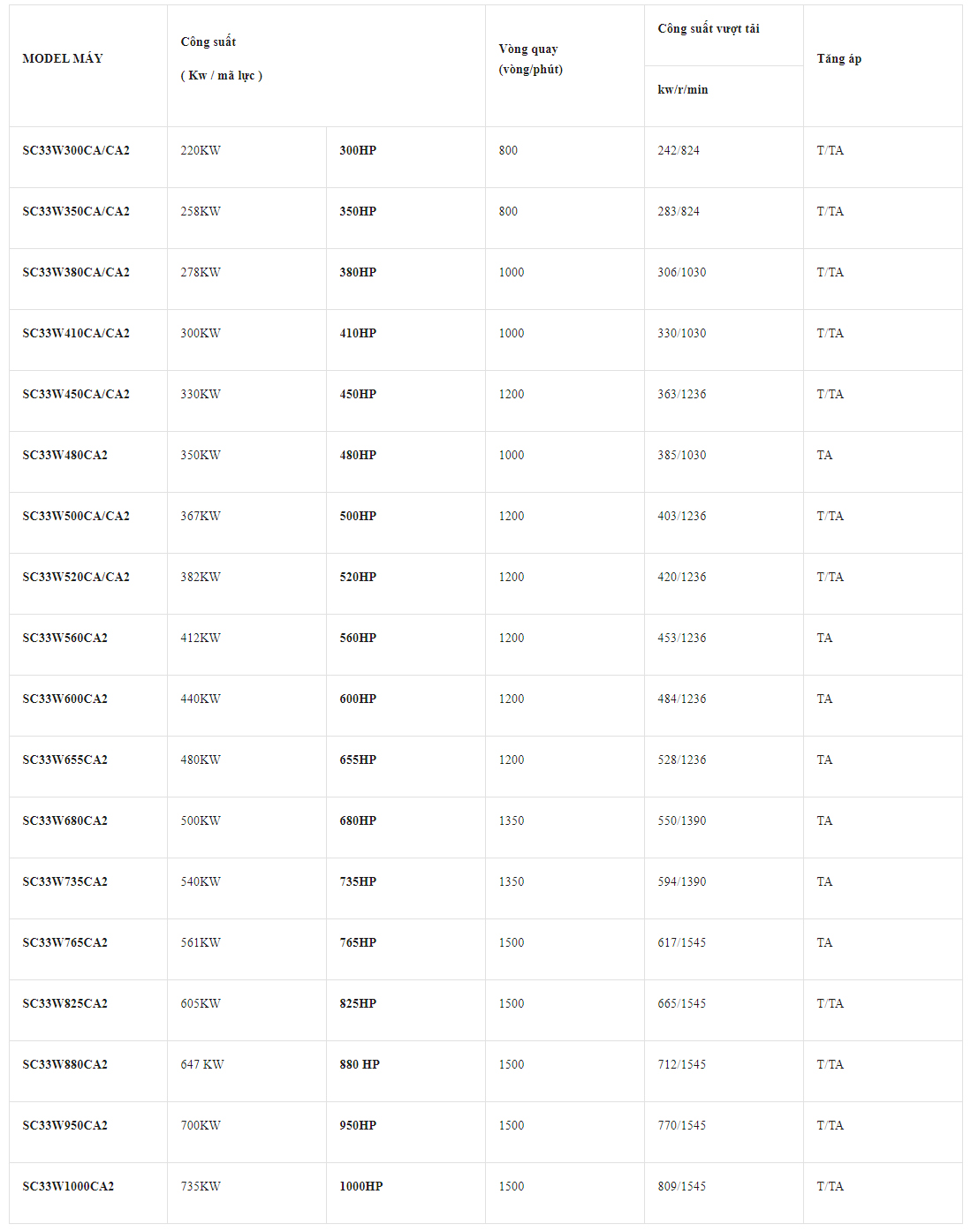Viewport: 971px width, 1232px height.
Task: Select the SC33W735CA2 model cell
Action: pos(64,881)
